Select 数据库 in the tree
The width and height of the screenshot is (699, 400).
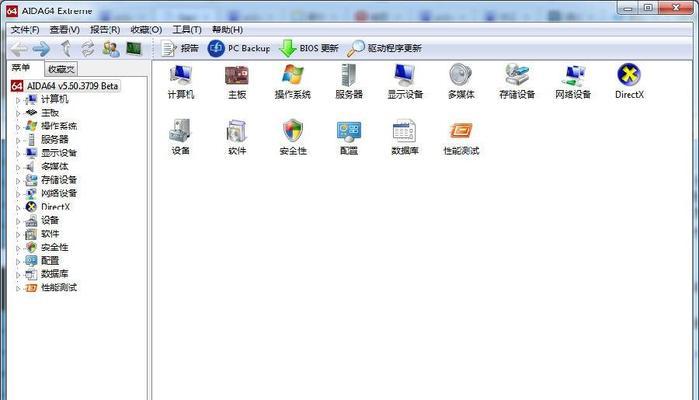coord(55,274)
